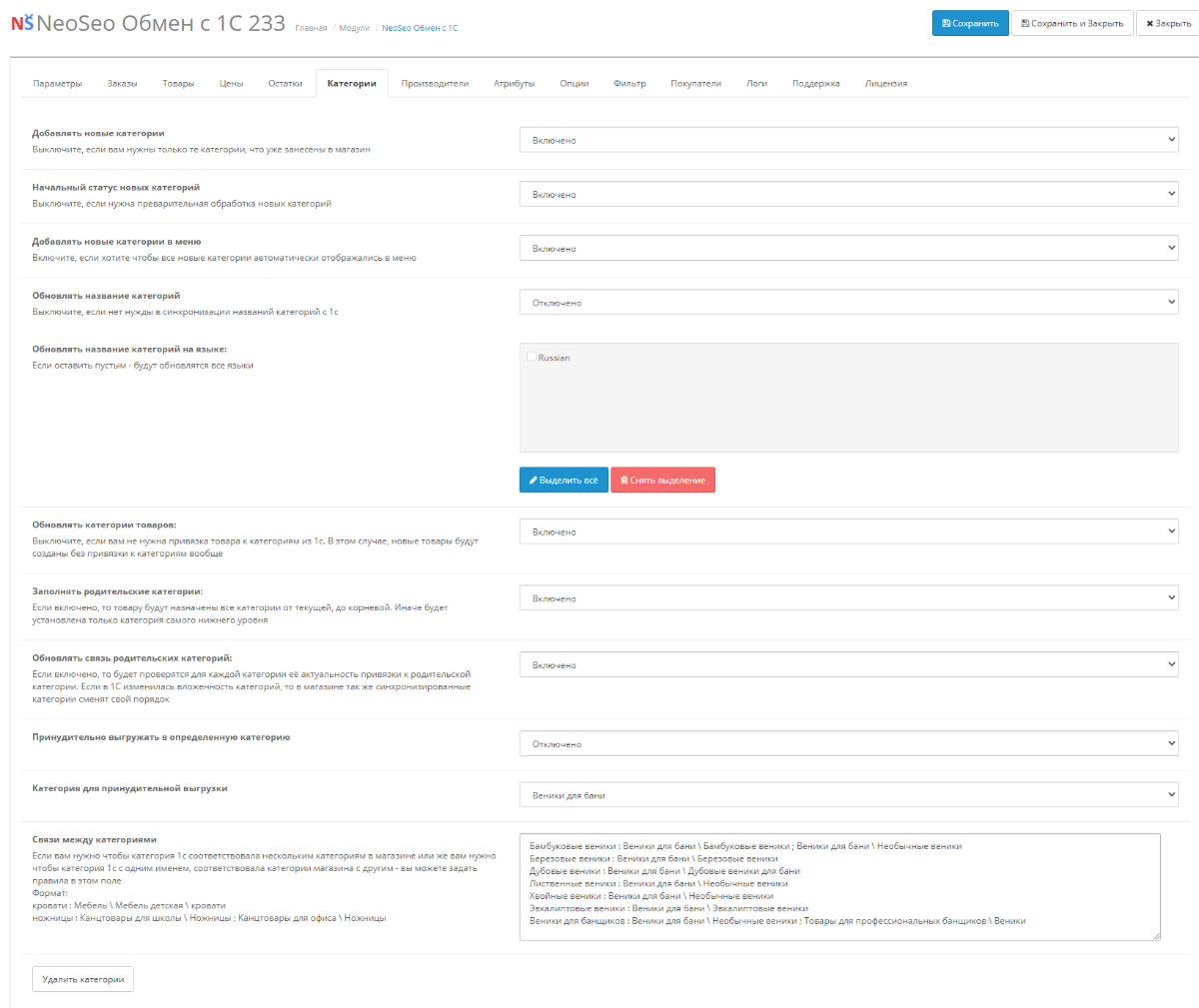Viewport: 1199px width, 1008px height.
Task: Click NeoSeo Обмен с 1С breadcrumb
Action: pos(420,28)
